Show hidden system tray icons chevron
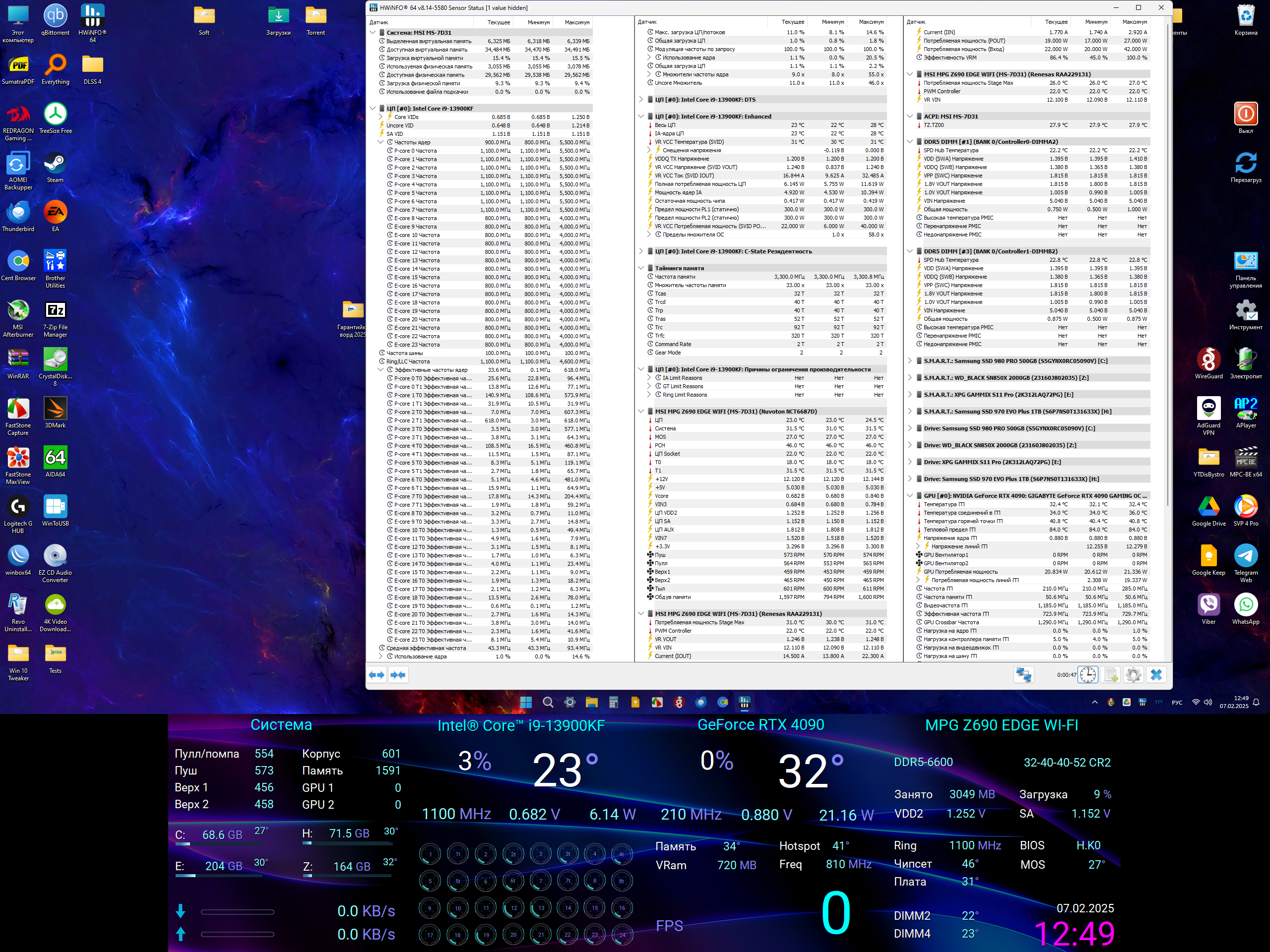This screenshot has height=952, width=1270. pos(1094,703)
